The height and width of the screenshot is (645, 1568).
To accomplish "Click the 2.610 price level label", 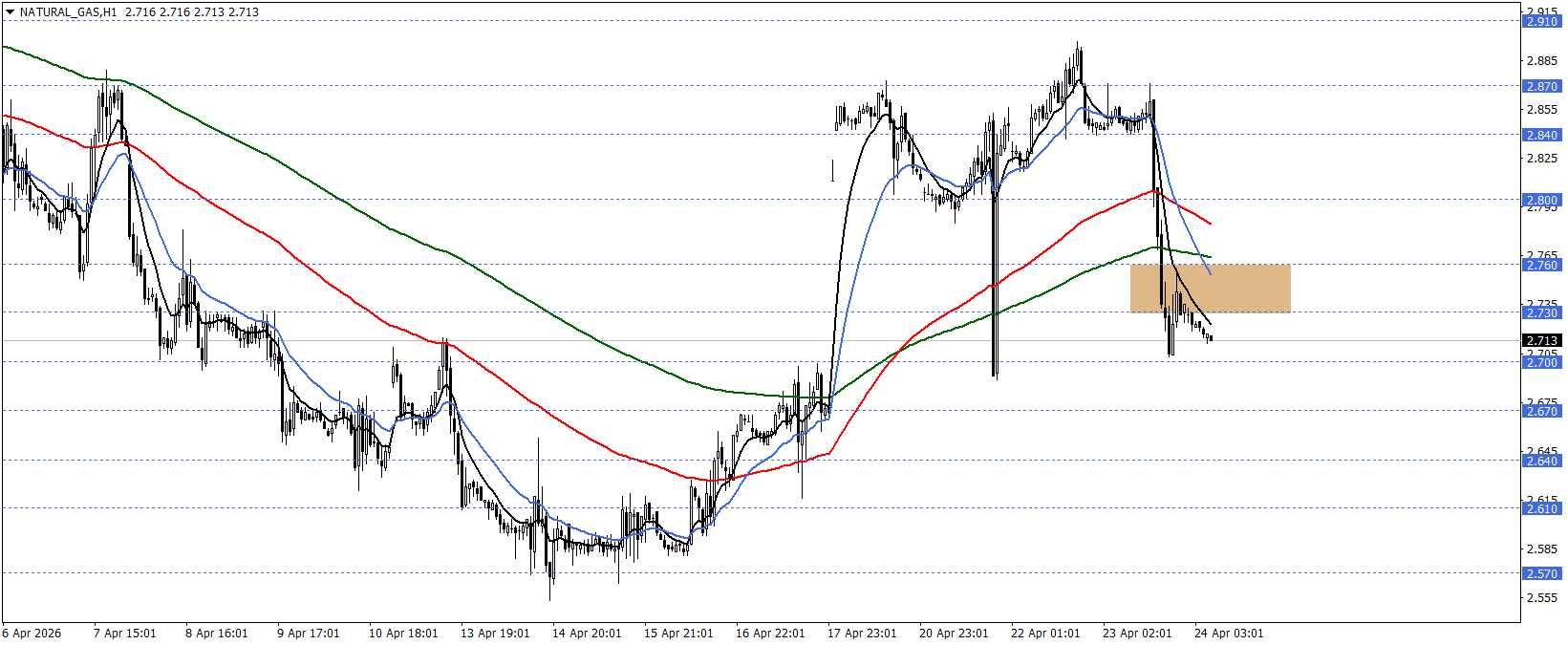I will tap(1541, 508).
